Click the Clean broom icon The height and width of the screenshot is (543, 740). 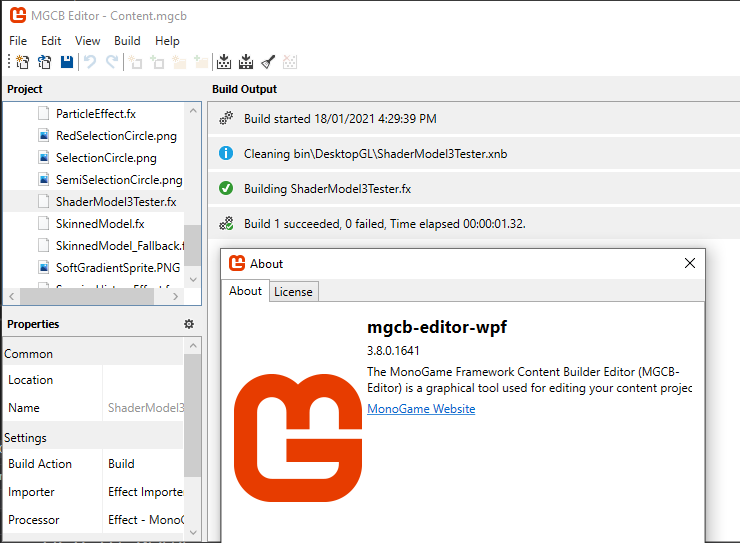pyautogui.click(x=268, y=62)
